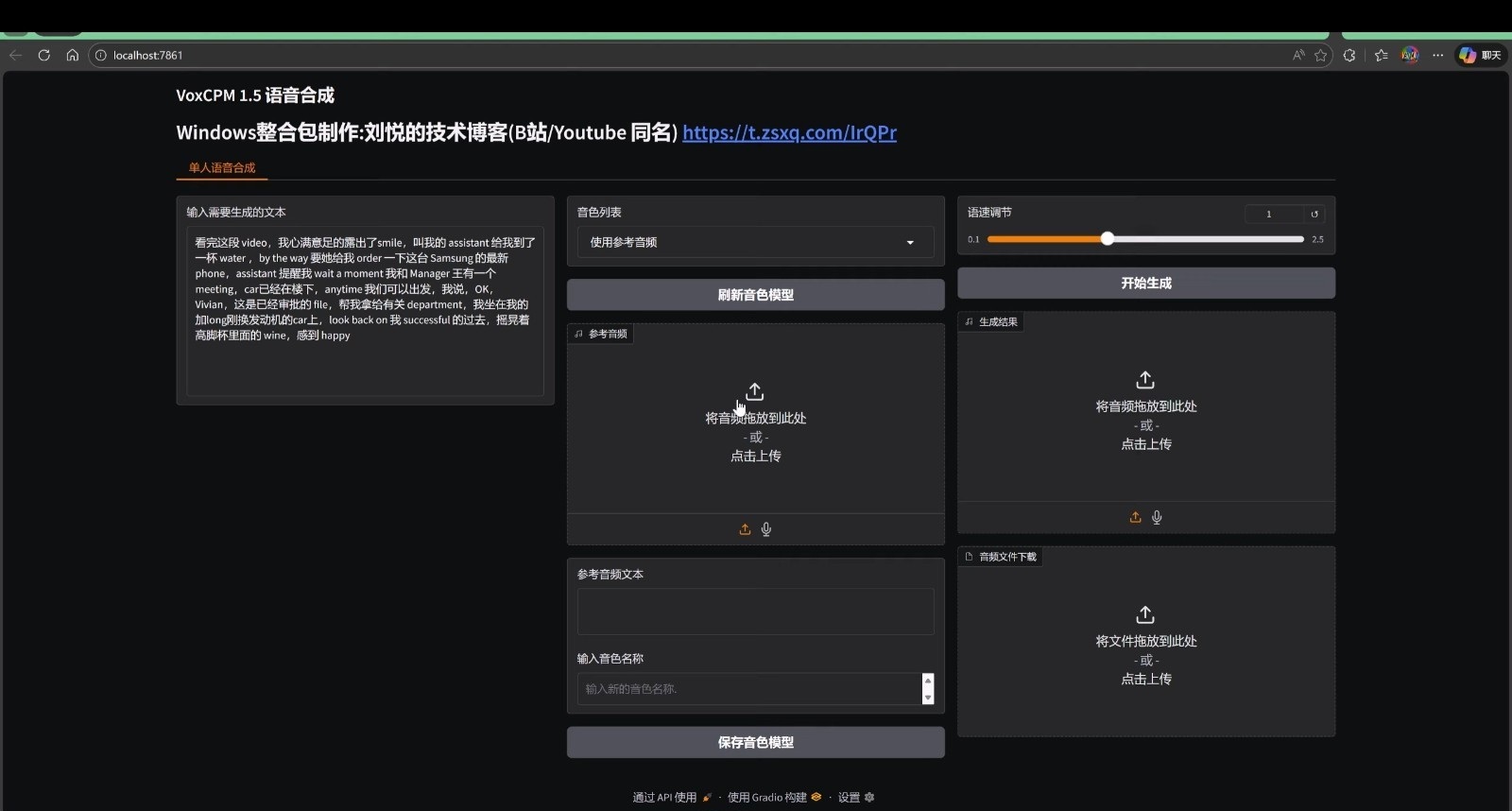
Task: Select the 单人语音合成 tab
Action: (x=222, y=167)
